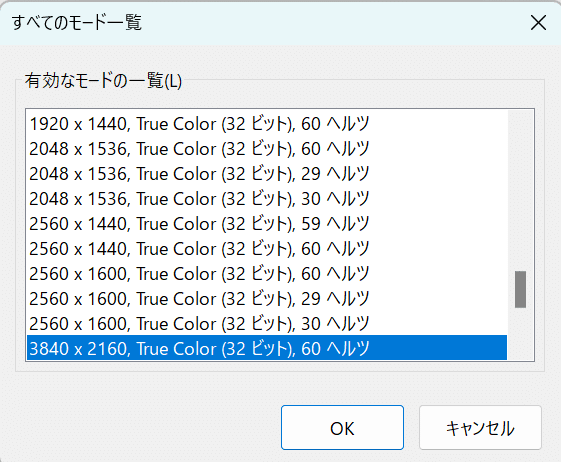Screen dimensions: 561x462
Task: Select 1920 x 1440 at 60 Hz mode
Action: tap(267, 124)
